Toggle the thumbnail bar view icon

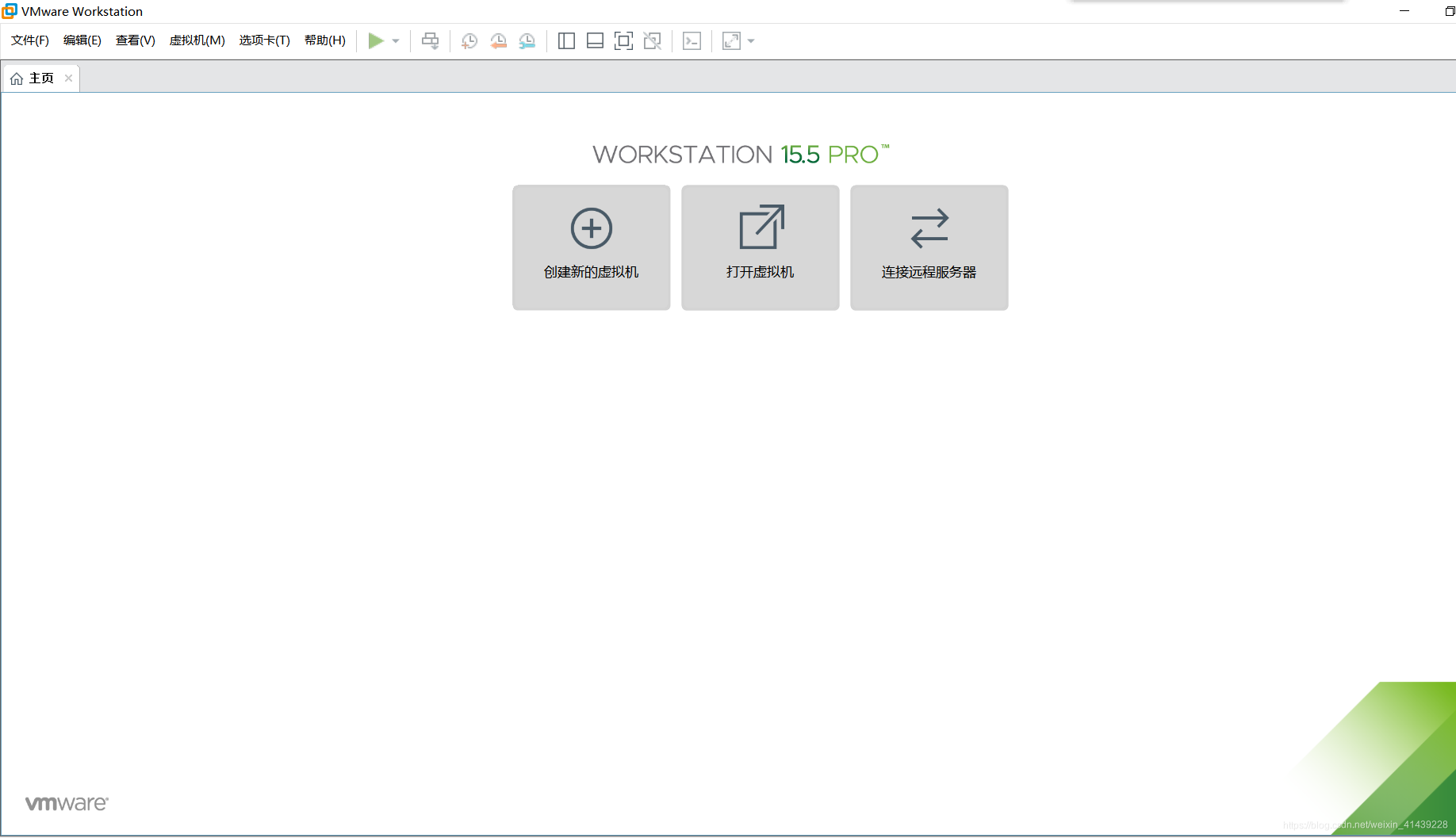tap(595, 40)
